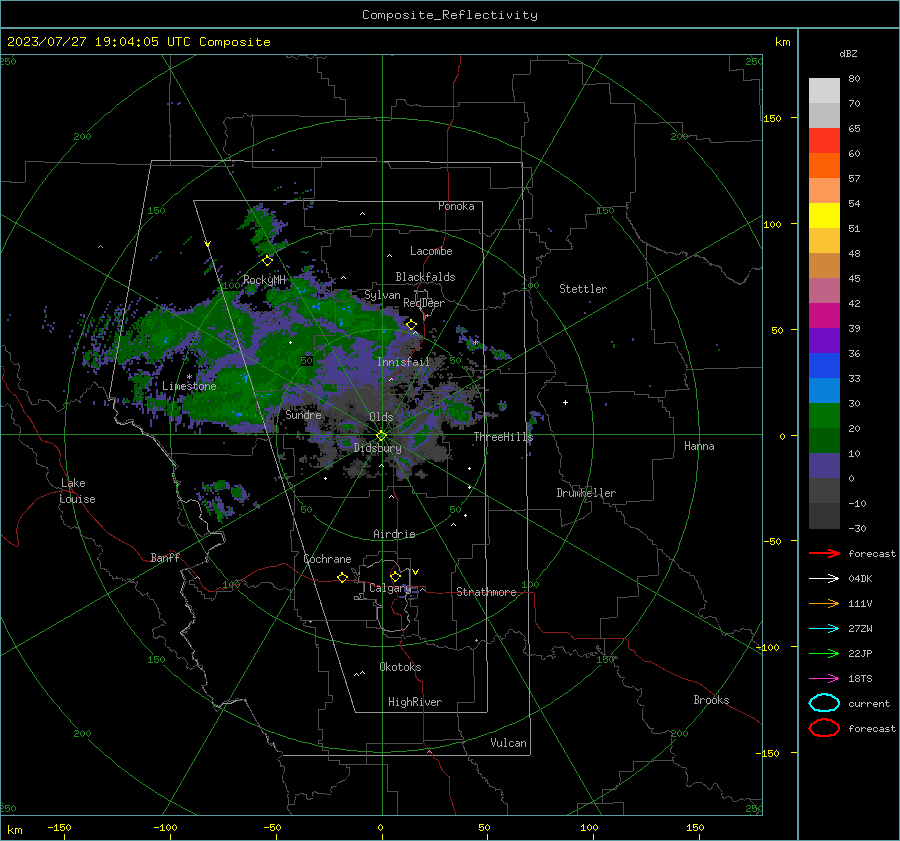Click the ThreeHills town label
The height and width of the screenshot is (841, 900).
(503, 437)
